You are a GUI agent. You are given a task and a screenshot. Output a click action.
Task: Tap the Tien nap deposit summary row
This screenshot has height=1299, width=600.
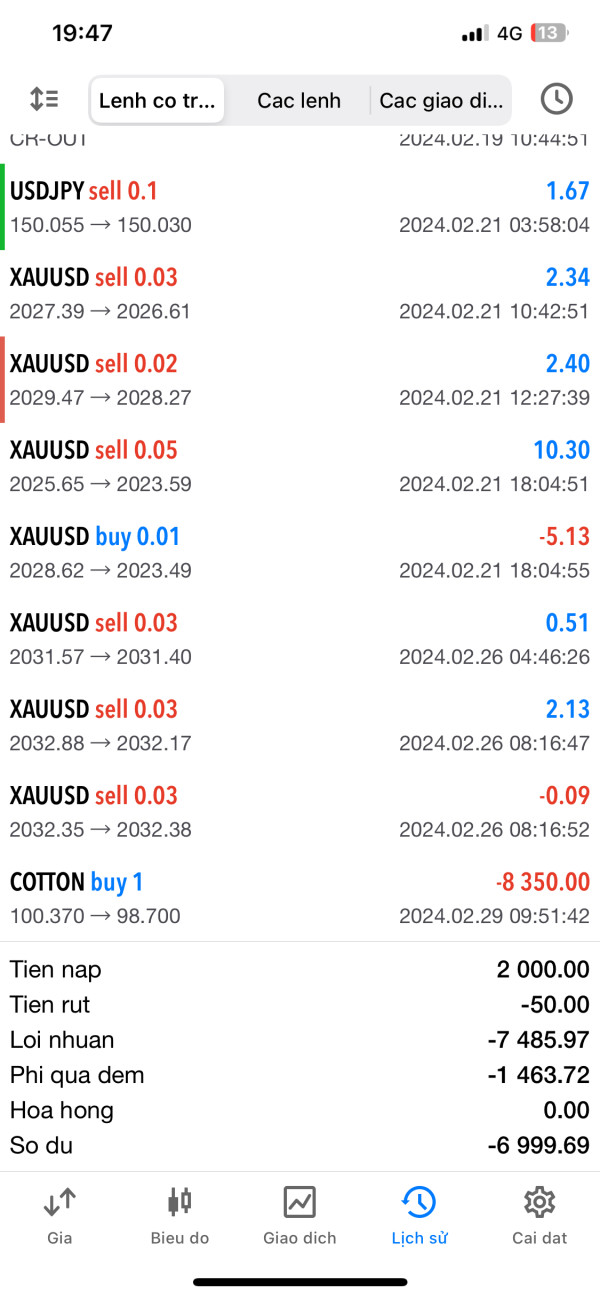coord(300,969)
